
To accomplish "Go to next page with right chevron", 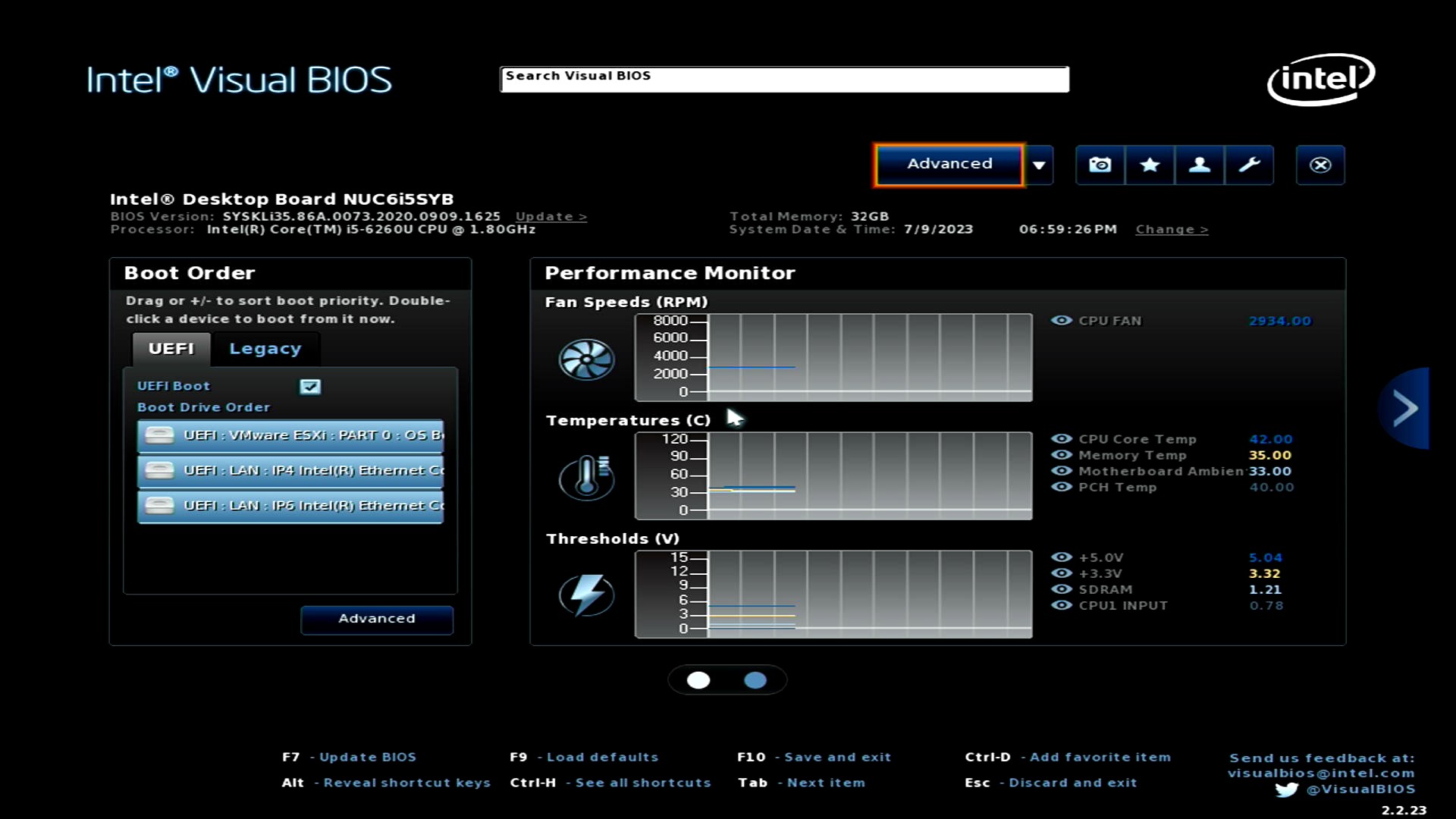I will point(1404,409).
